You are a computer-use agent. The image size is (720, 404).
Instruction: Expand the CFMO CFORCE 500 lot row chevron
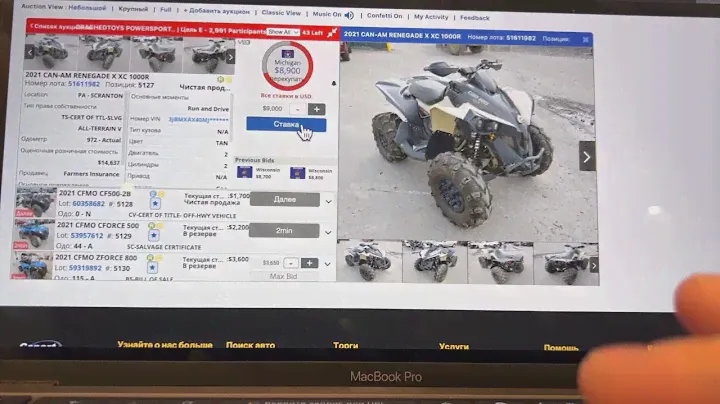328,232
